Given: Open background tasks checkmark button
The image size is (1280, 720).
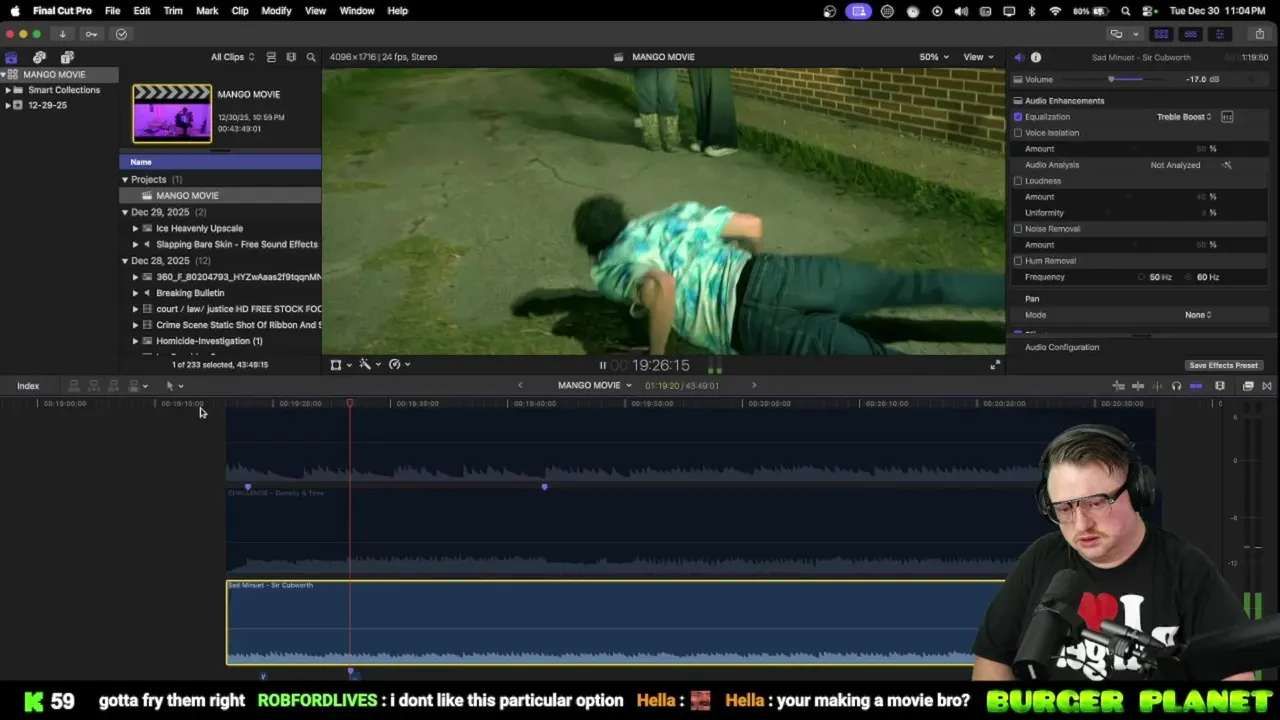Looking at the screenshot, I should [121, 34].
